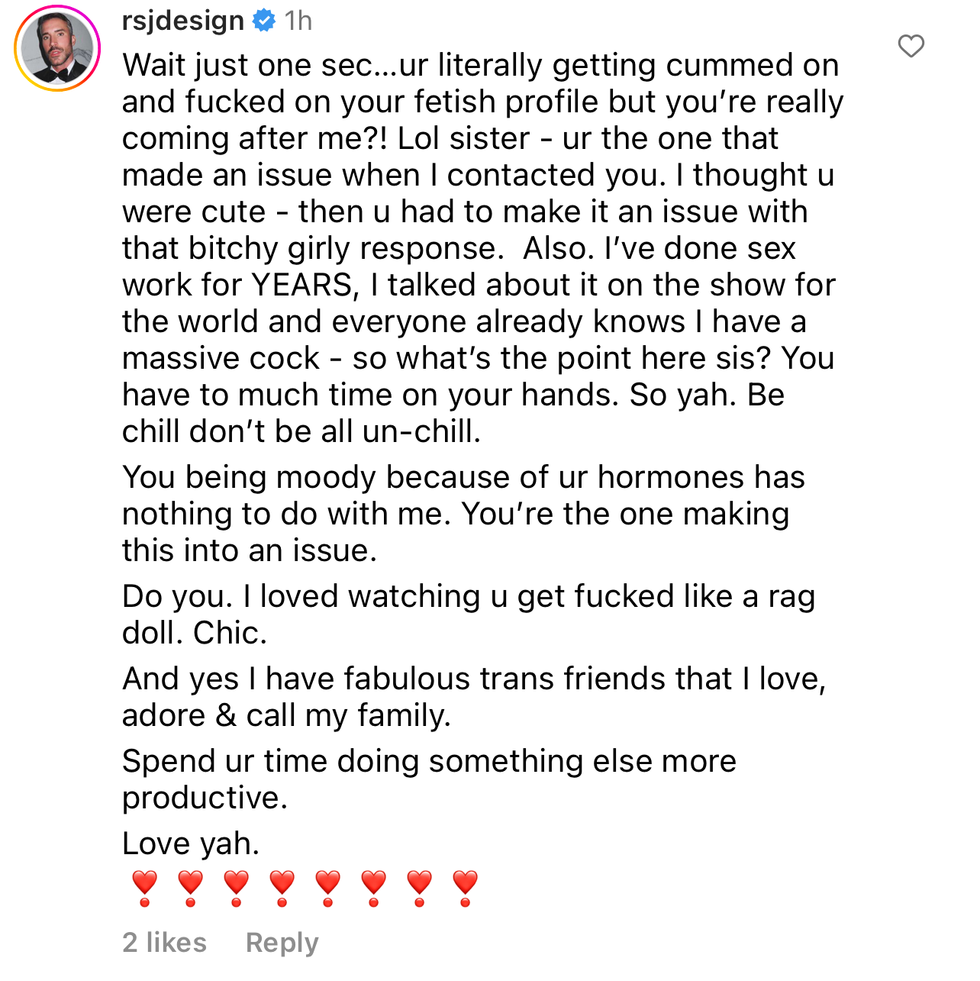
Task: Like the comment using the heart outline icon
Action: point(910,46)
